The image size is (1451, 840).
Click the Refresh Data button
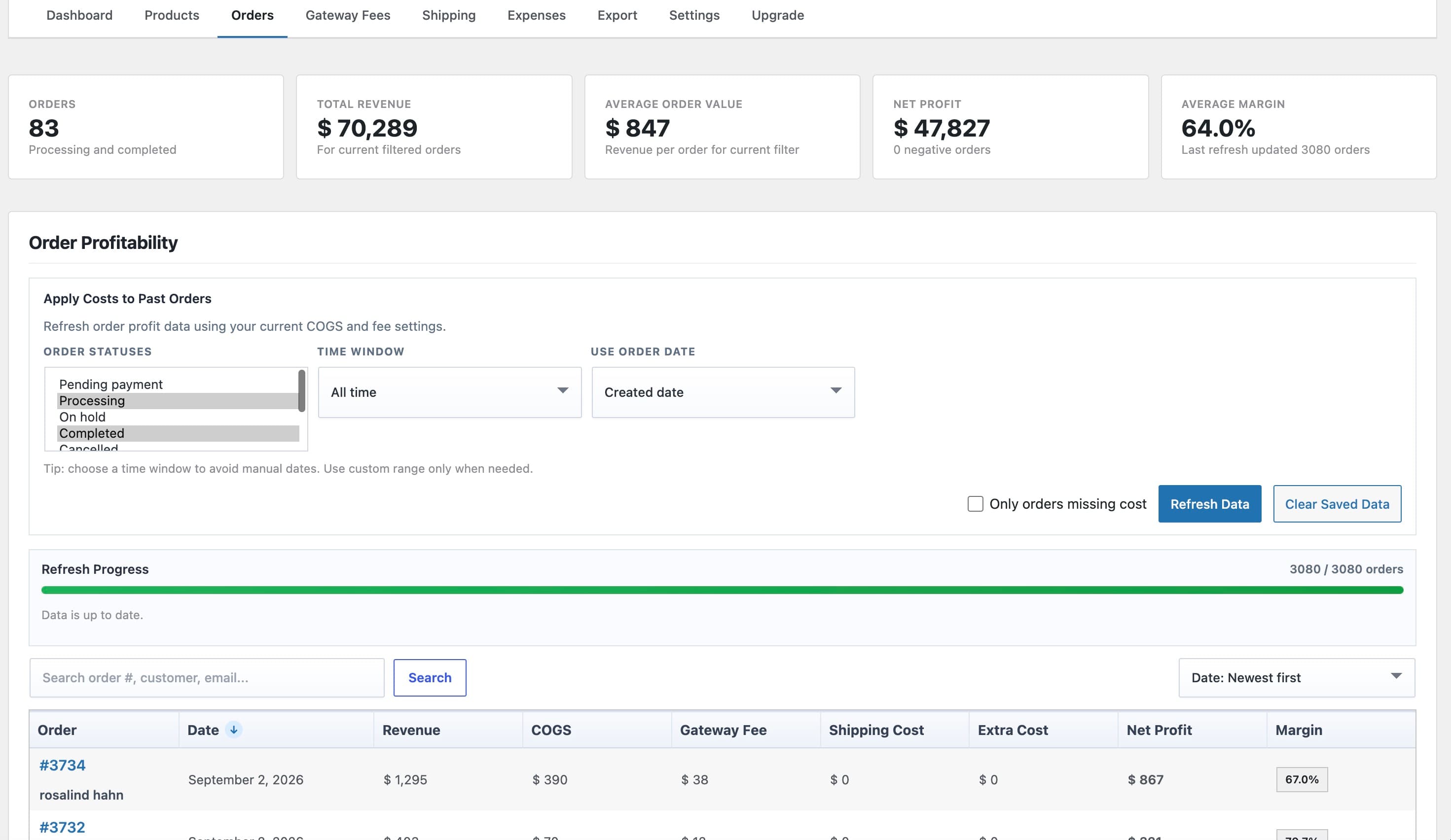tap(1210, 504)
